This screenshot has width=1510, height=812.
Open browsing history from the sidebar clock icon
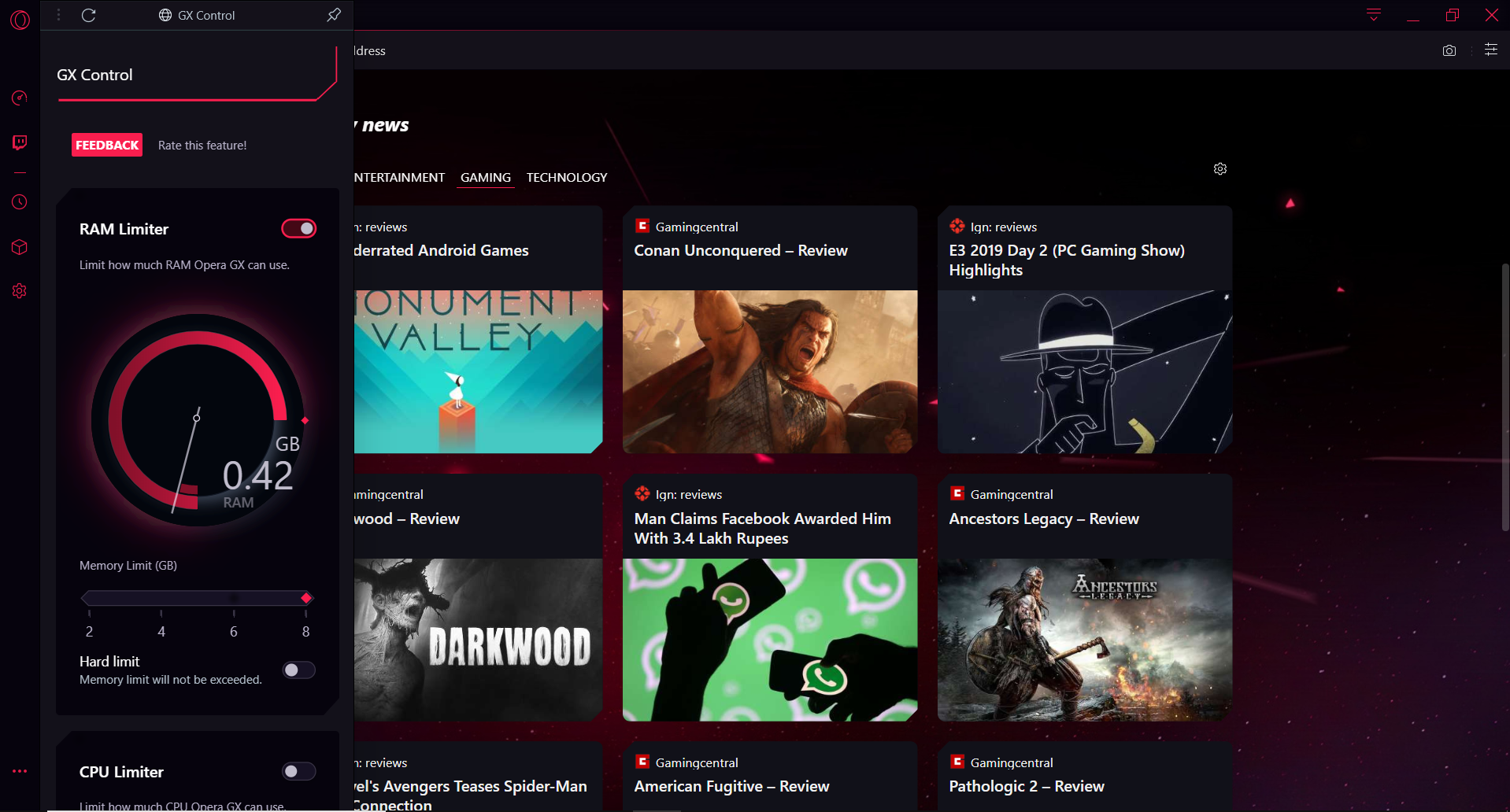(20, 202)
